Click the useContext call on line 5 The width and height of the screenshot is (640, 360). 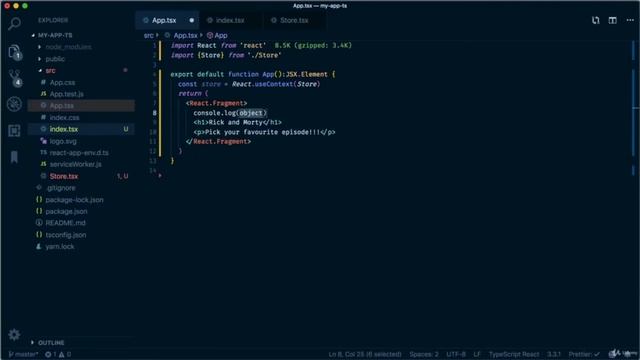(274, 84)
